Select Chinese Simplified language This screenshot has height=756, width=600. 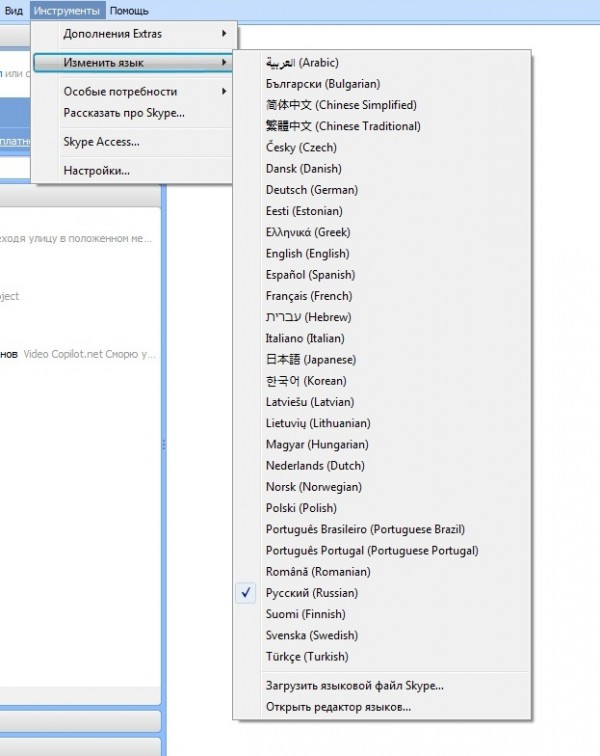(x=382, y=105)
